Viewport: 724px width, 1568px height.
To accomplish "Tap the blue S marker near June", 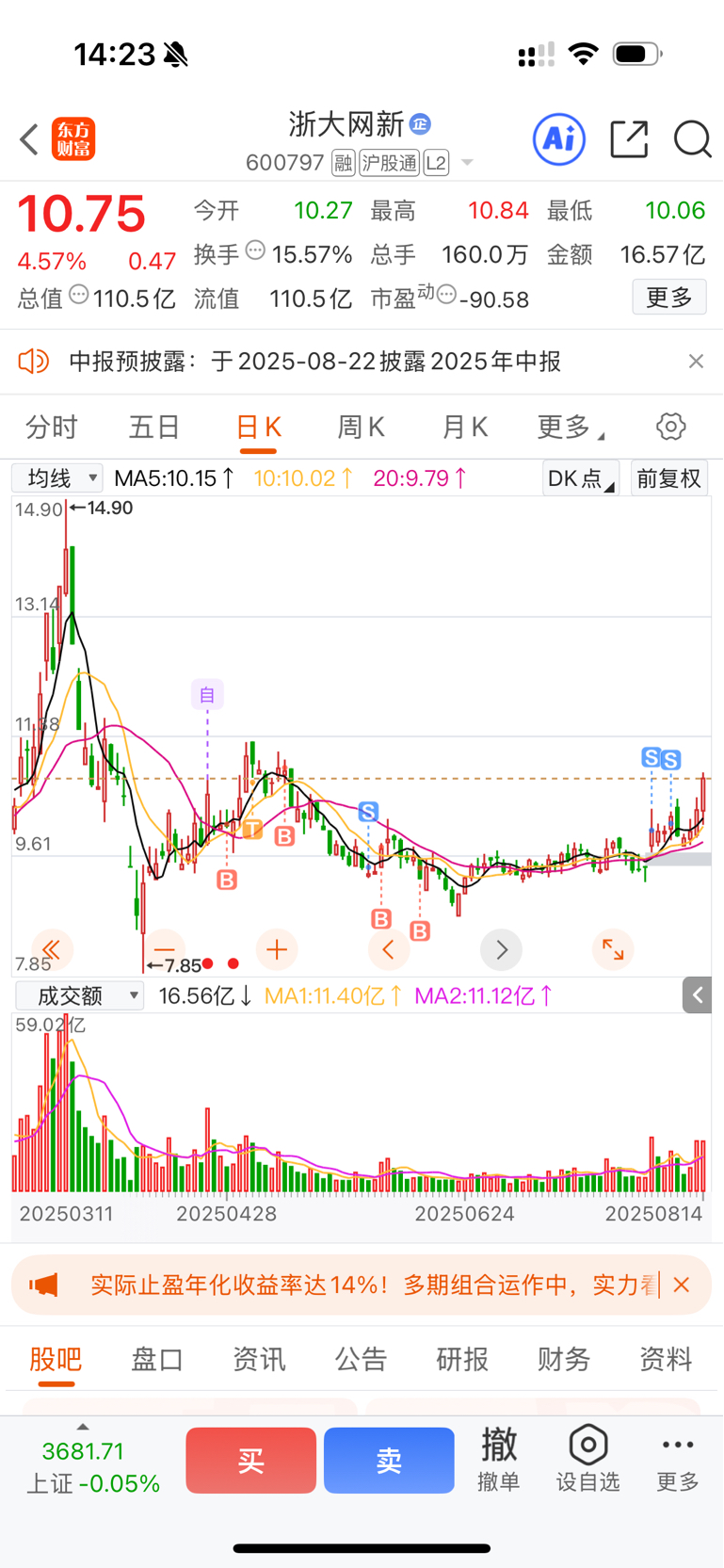I will [368, 811].
